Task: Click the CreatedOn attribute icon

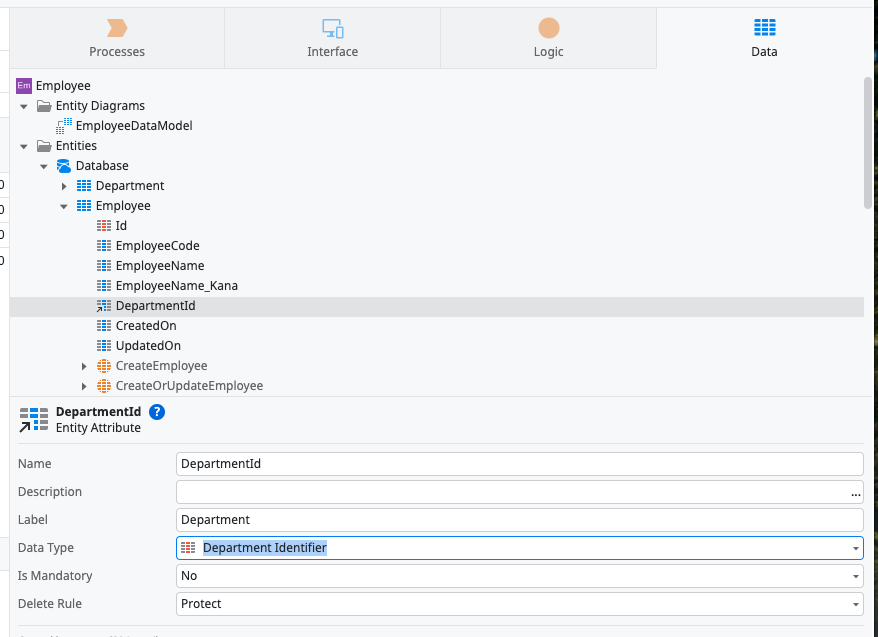Action: [104, 326]
